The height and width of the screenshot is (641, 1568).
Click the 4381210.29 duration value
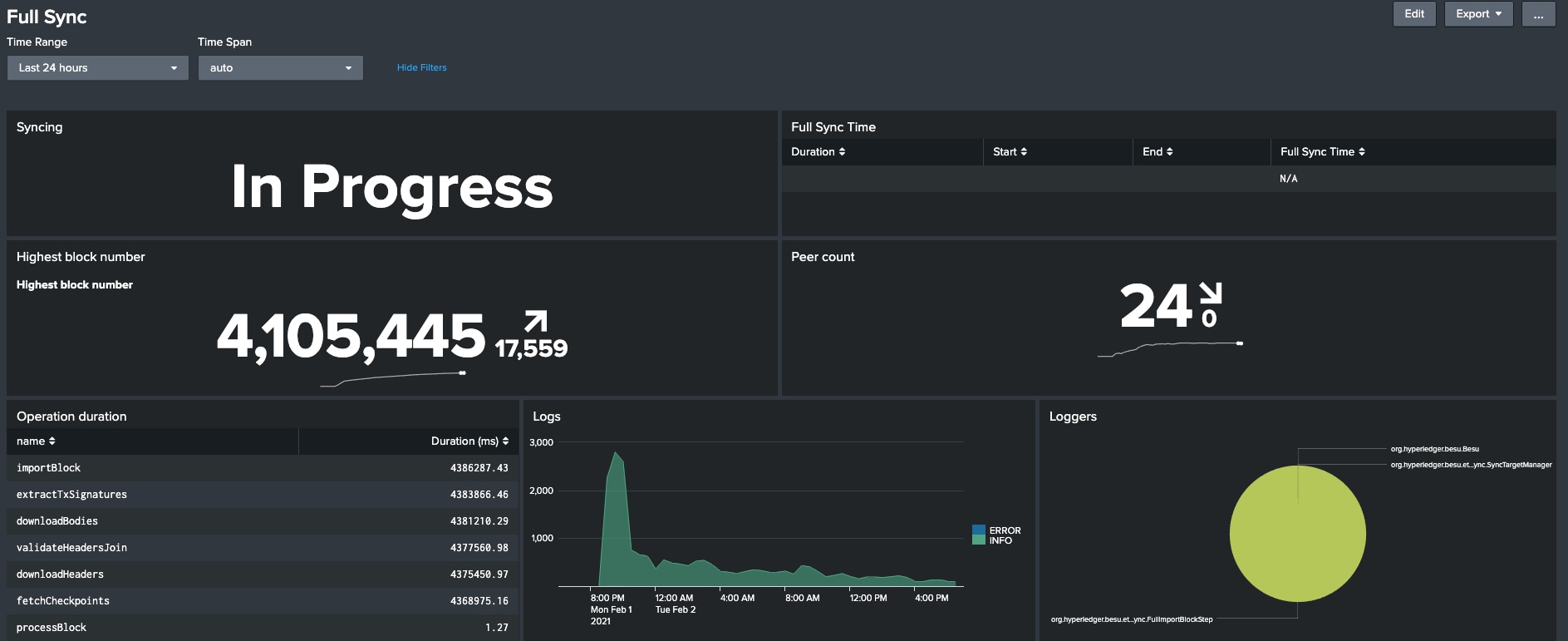479,521
